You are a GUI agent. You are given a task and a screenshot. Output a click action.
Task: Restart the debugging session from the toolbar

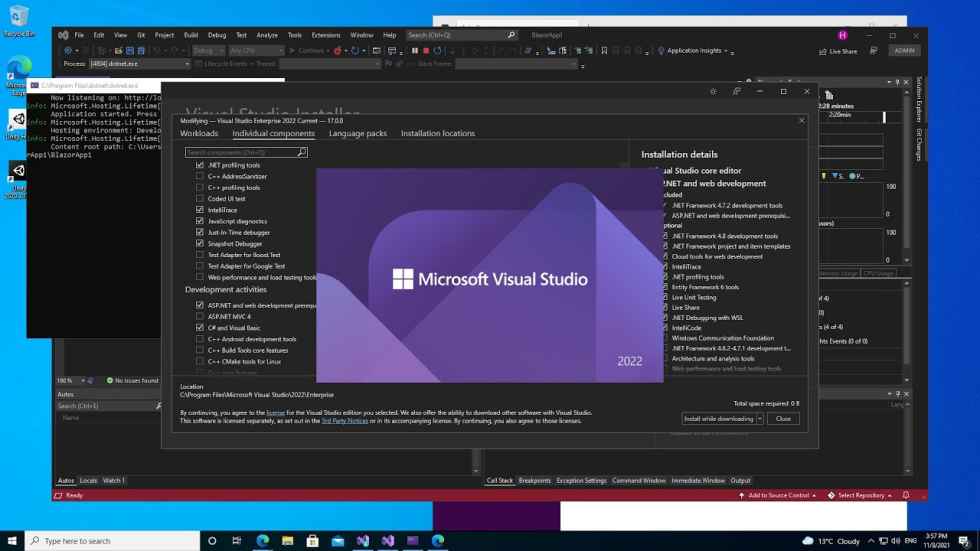(438, 51)
